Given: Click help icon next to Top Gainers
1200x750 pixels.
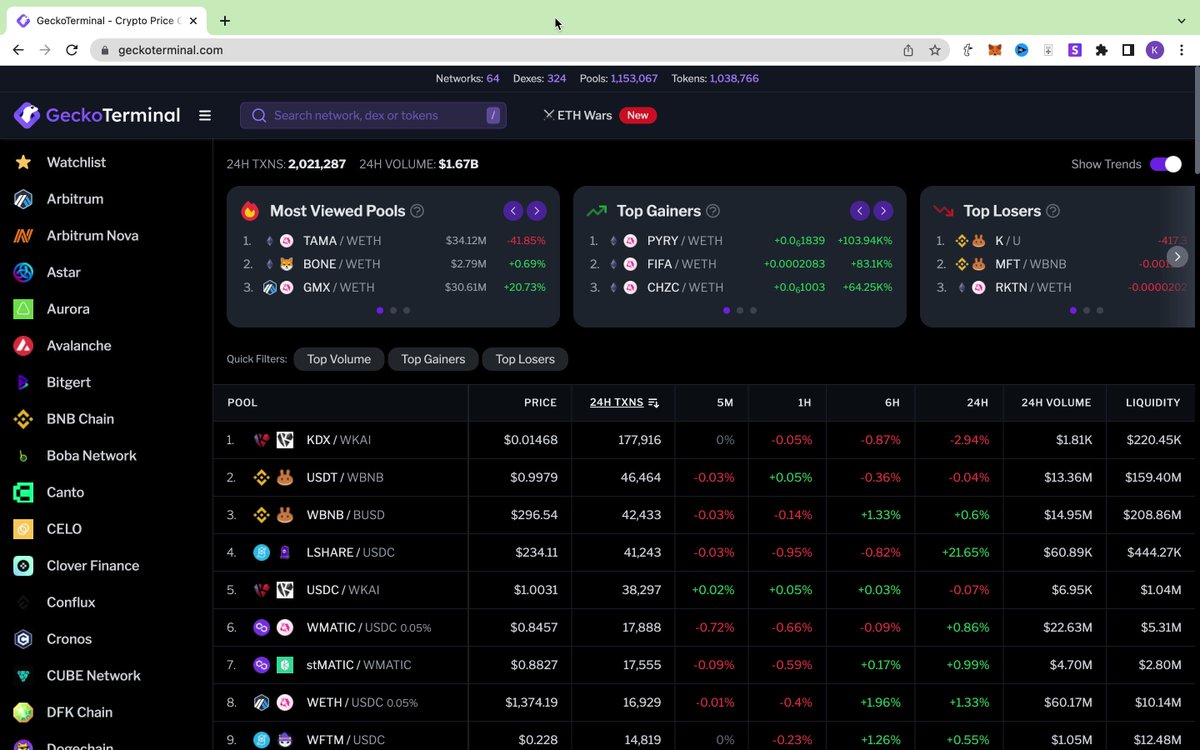Looking at the screenshot, I should pos(713,211).
